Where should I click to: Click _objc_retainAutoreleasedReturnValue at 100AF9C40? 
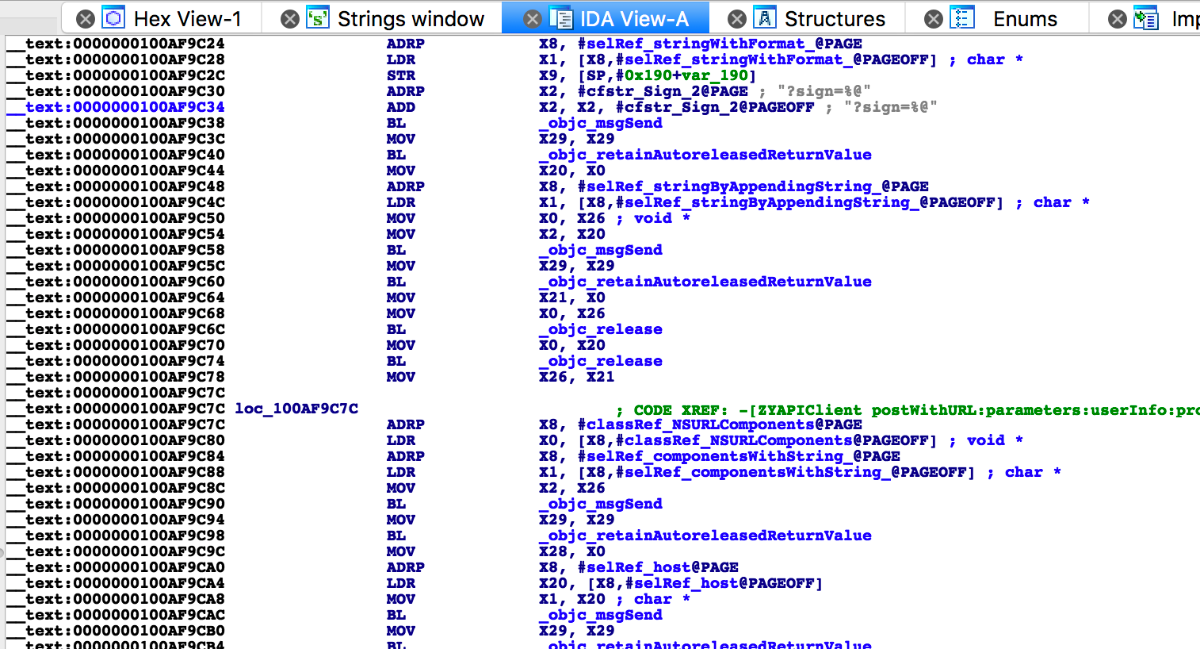705,155
